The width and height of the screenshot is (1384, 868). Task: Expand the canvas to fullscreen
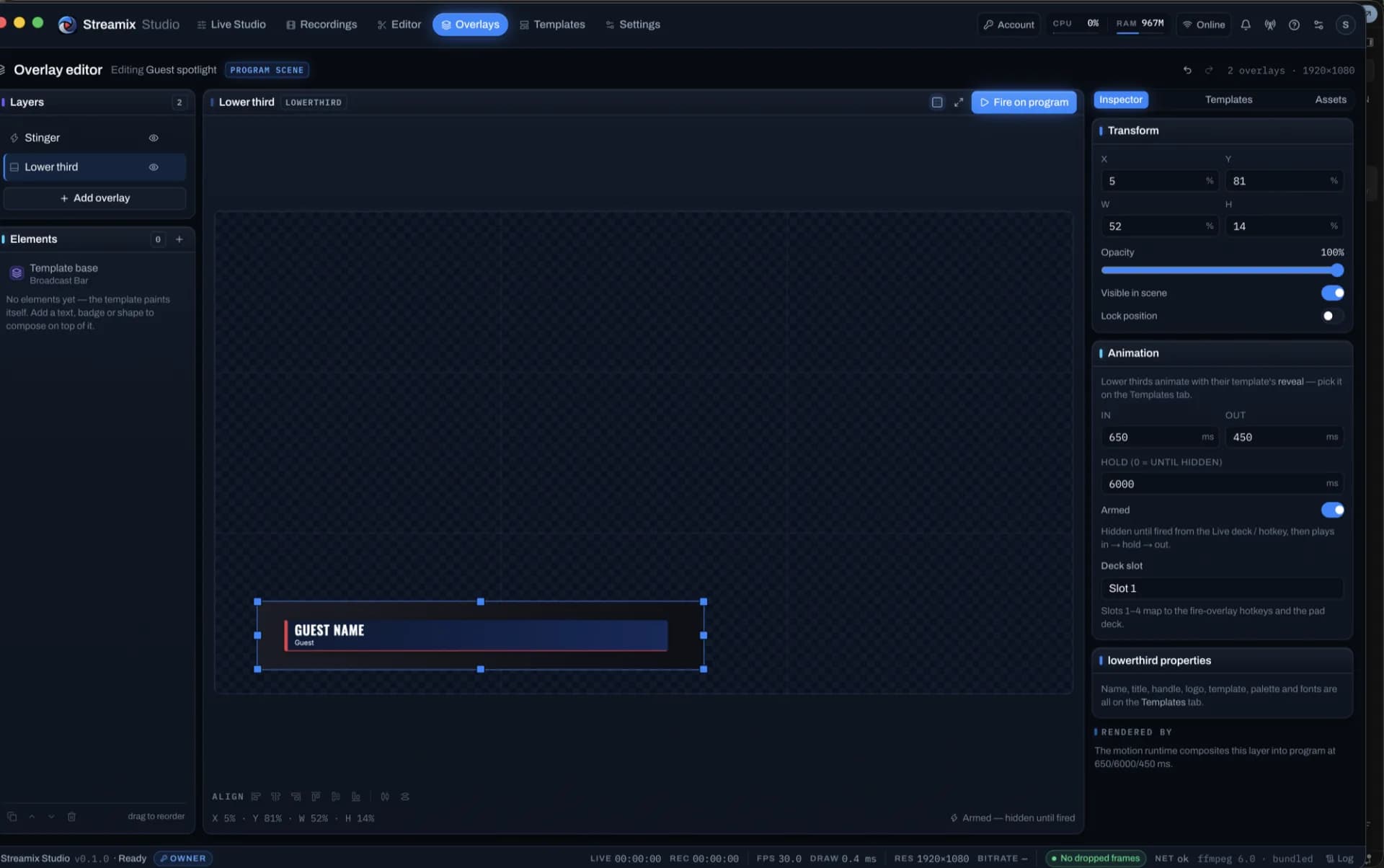pos(958,102)
